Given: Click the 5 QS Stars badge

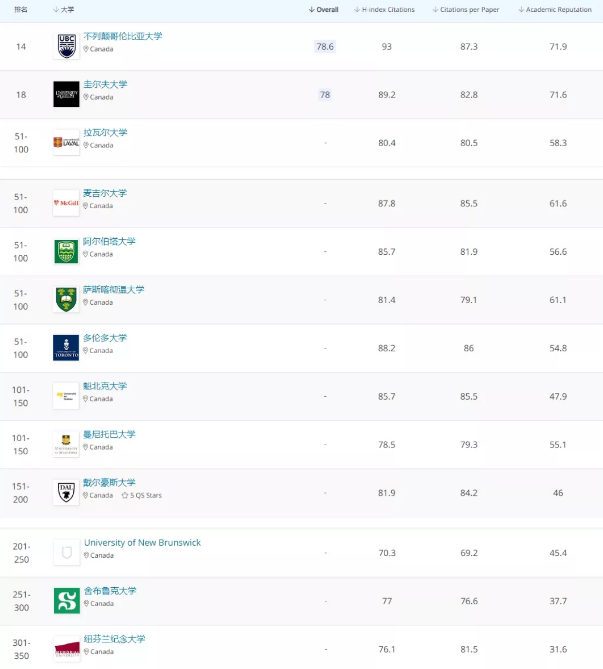Looking at the screenshot, I should [142, 495].
